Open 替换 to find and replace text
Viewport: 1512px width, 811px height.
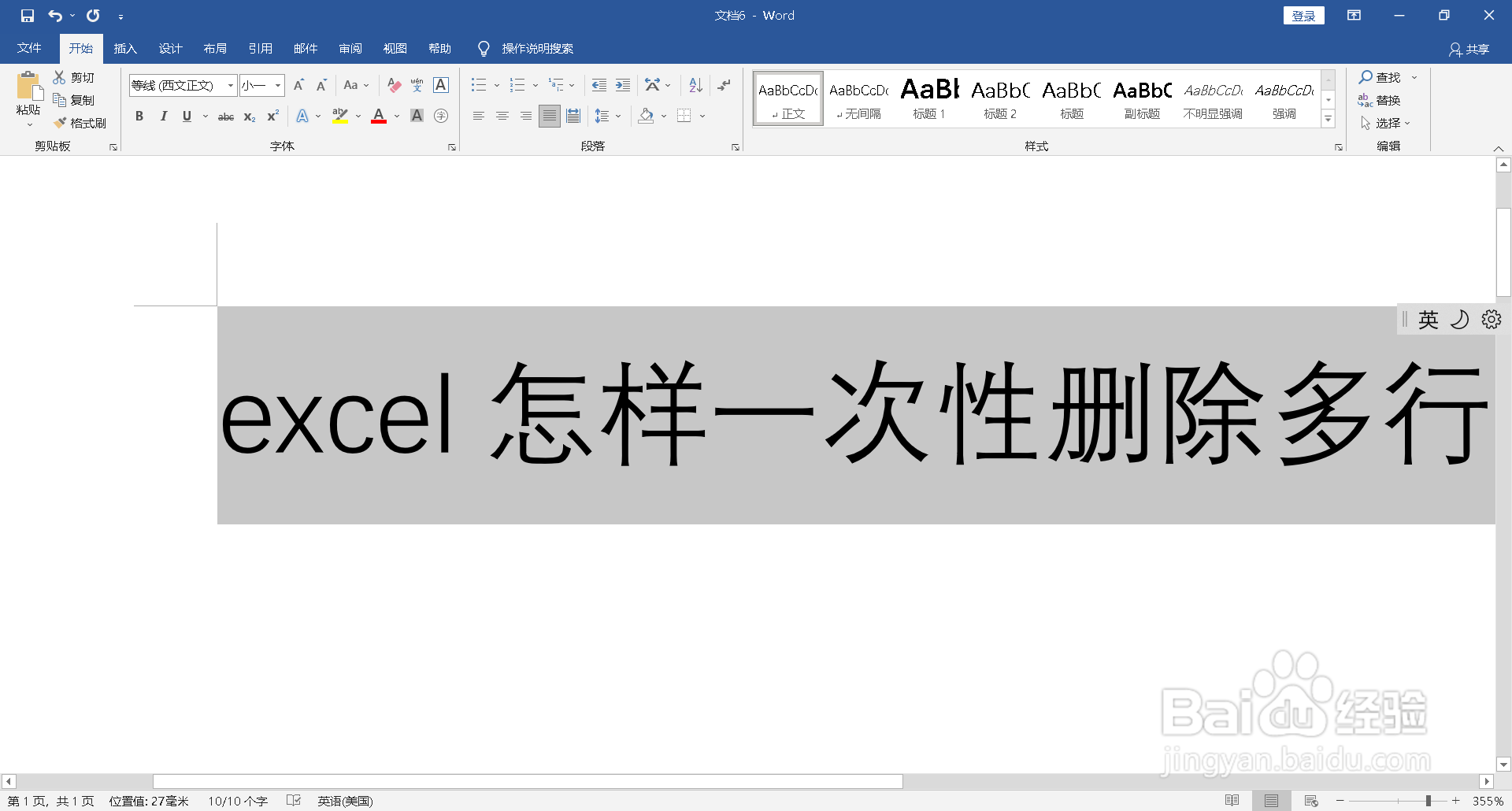(1388, 100)
